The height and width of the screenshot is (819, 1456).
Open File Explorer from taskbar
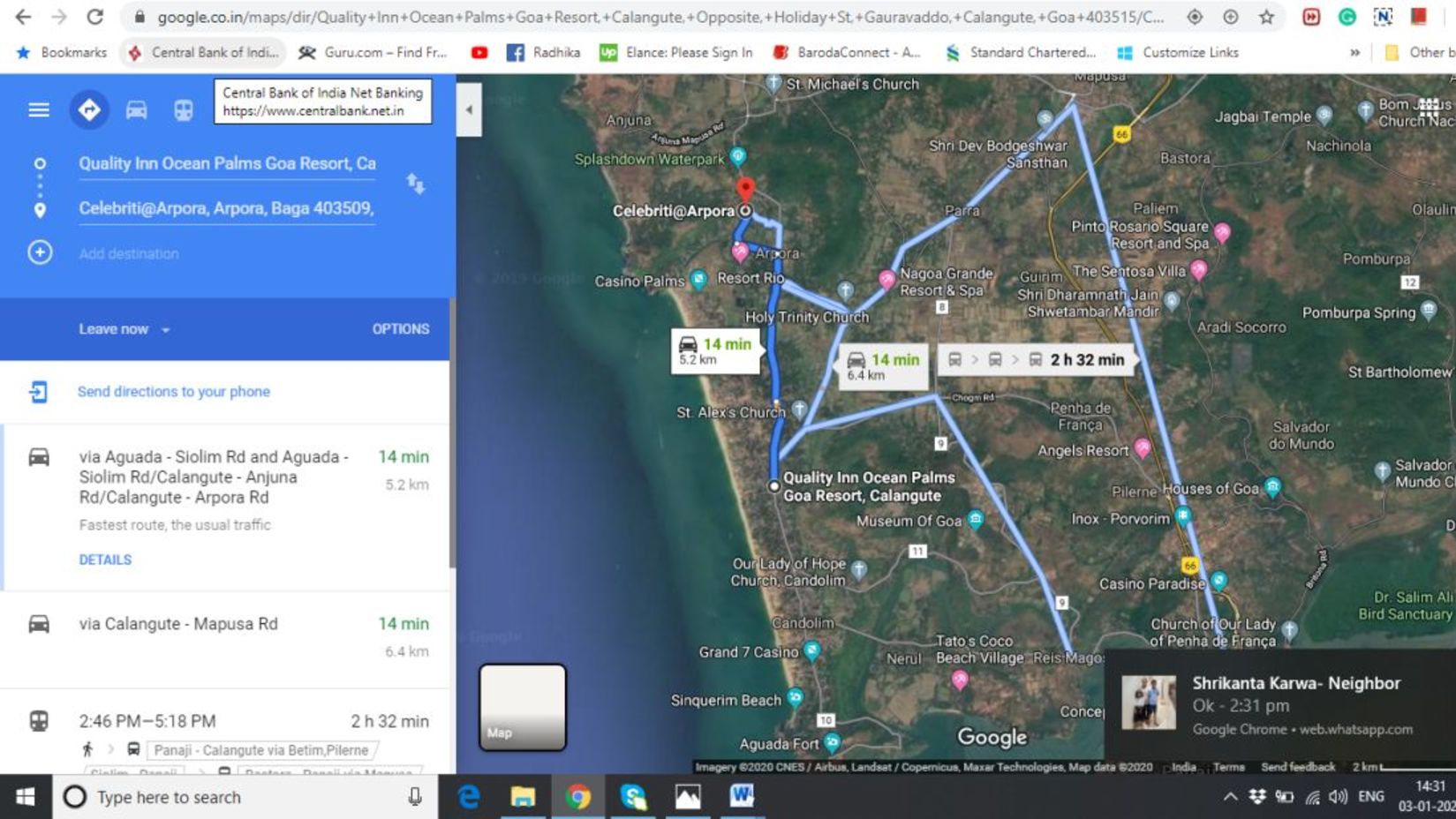[x=523, y=797]
